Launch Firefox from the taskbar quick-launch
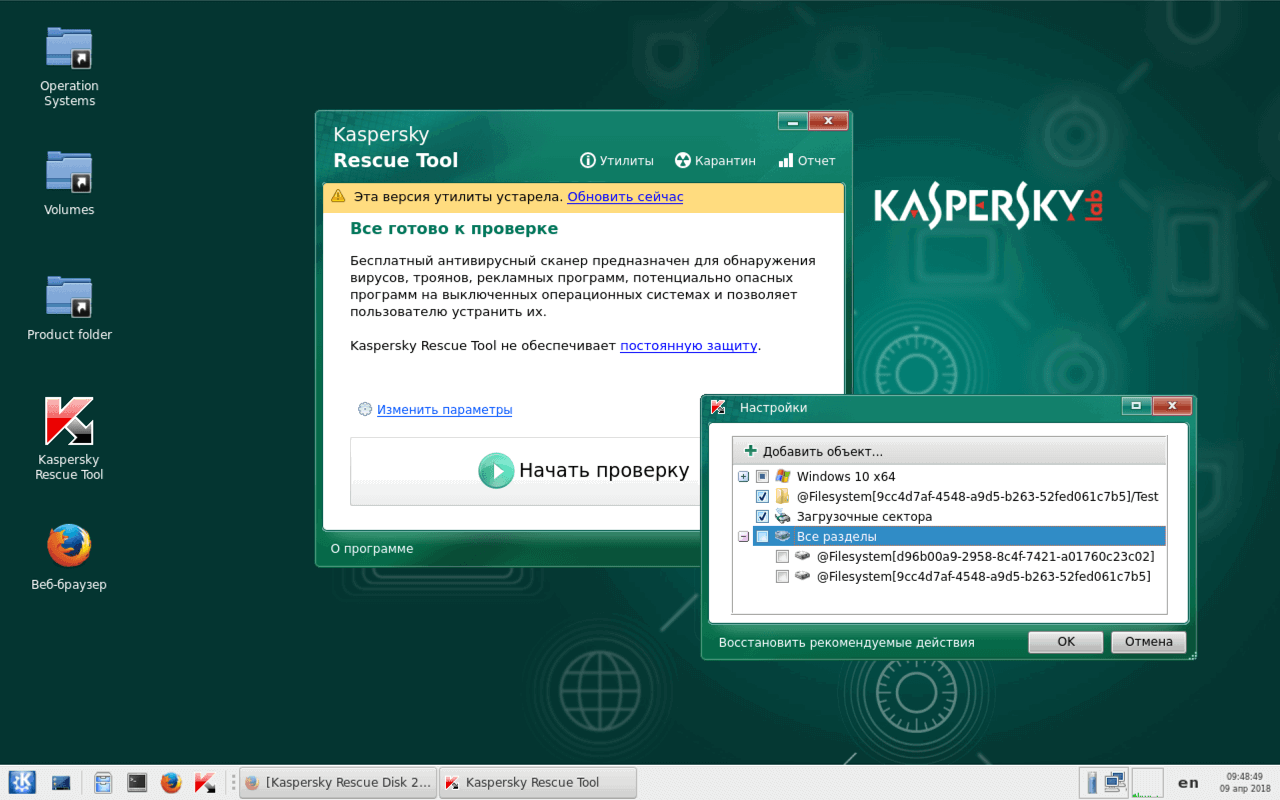The image size is (1280, 800). tap(171, 782)
